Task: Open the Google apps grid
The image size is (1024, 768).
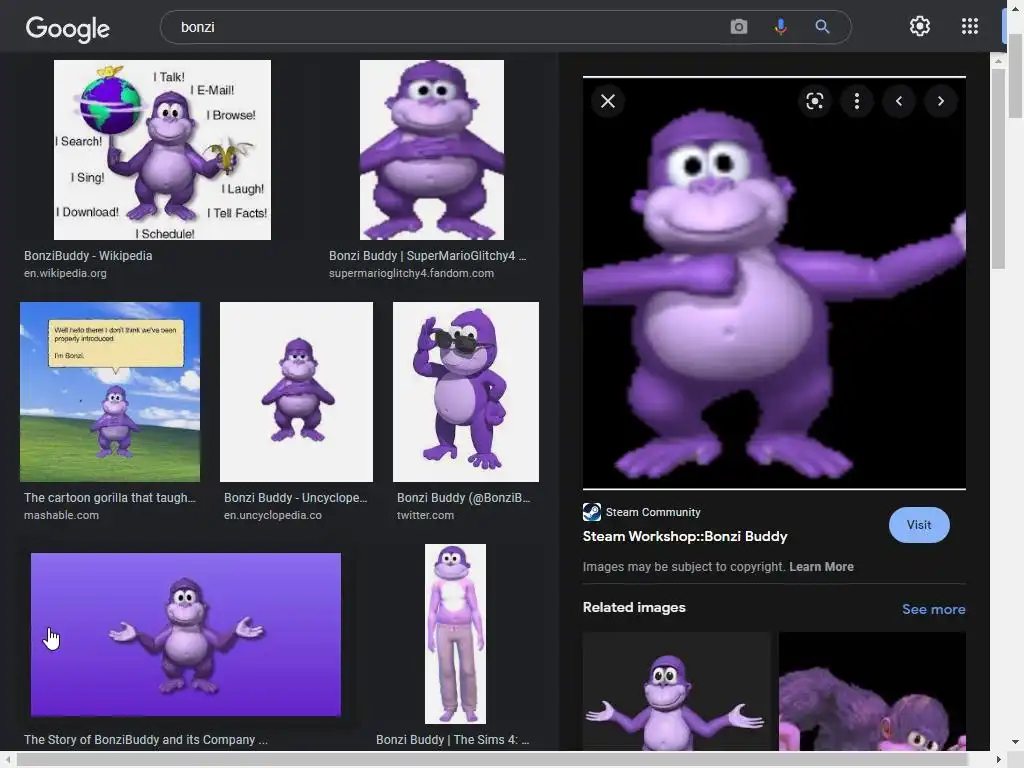Action: click(x=970, y=26)
